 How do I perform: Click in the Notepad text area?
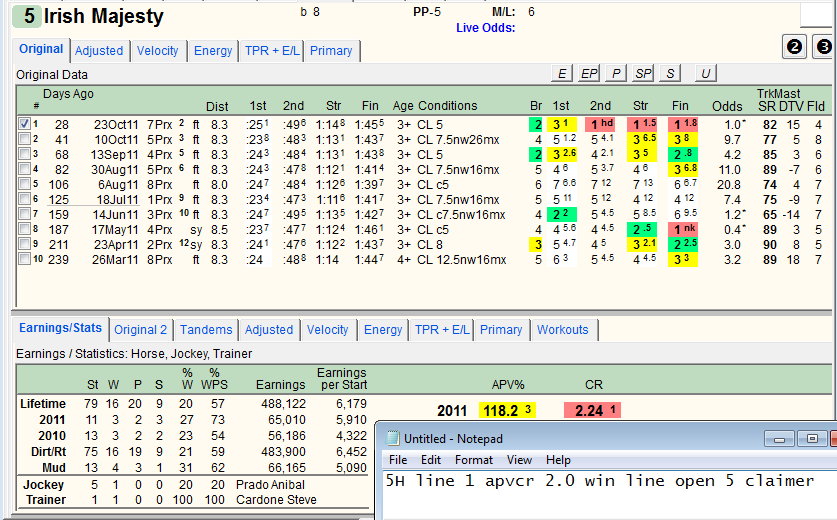[609, 494]
